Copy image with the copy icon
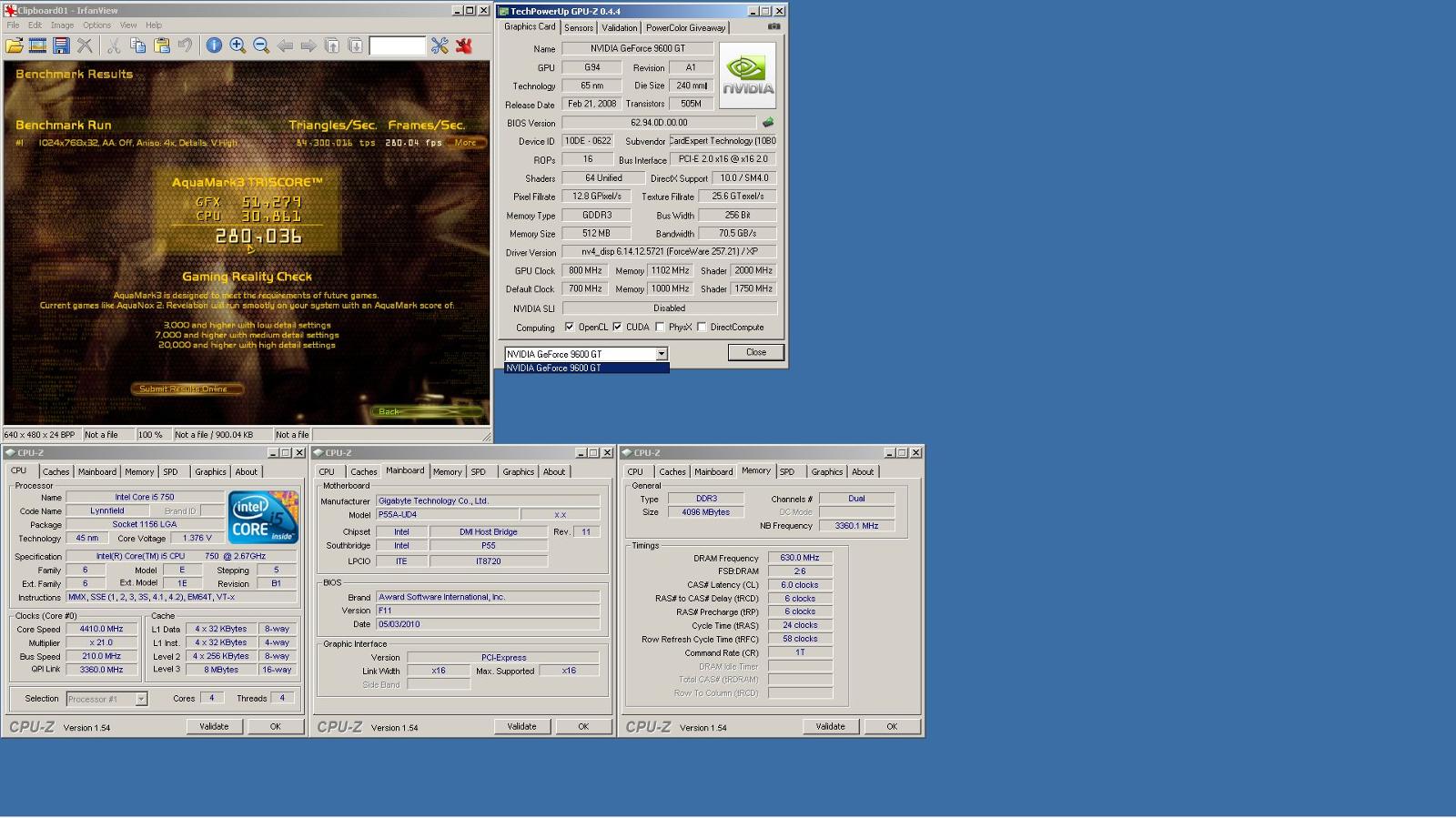The width and height of the screenshot is (1456, 818). (x=137, y=45)
